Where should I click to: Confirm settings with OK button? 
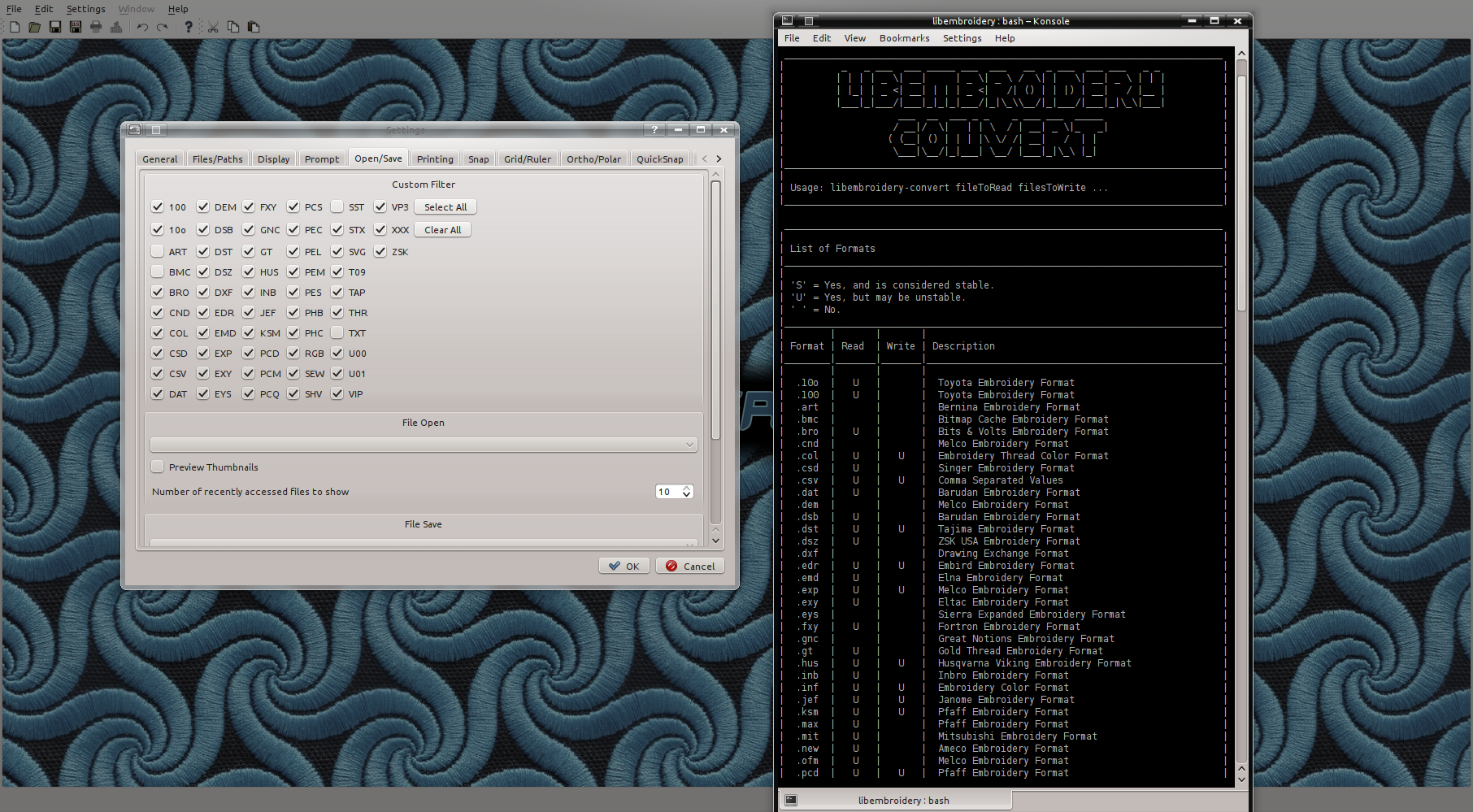point(624,567)
